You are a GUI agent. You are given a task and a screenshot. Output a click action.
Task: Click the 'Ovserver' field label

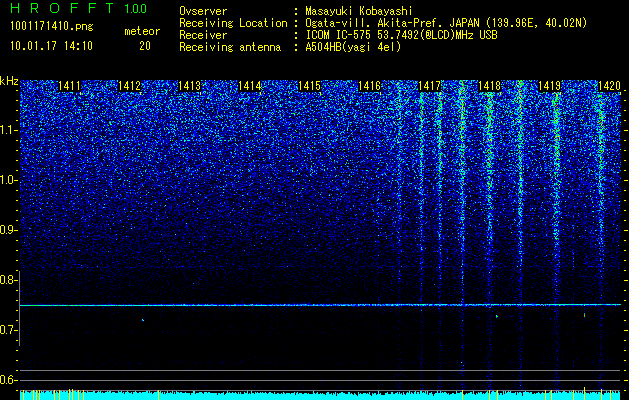click(203, 11)
